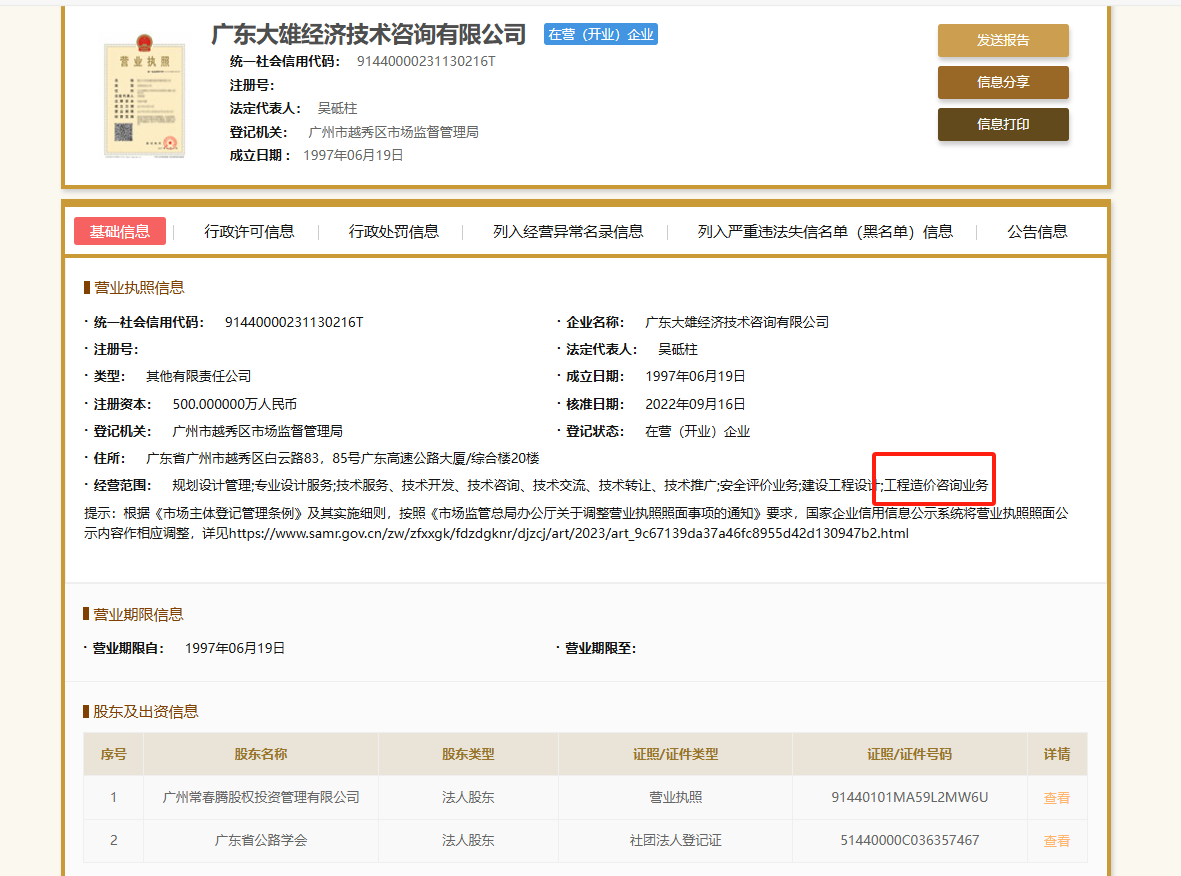Click 查看 for the first shareholder
1181x876 pixels.
pyautogui.click(x=1056, y=797)
